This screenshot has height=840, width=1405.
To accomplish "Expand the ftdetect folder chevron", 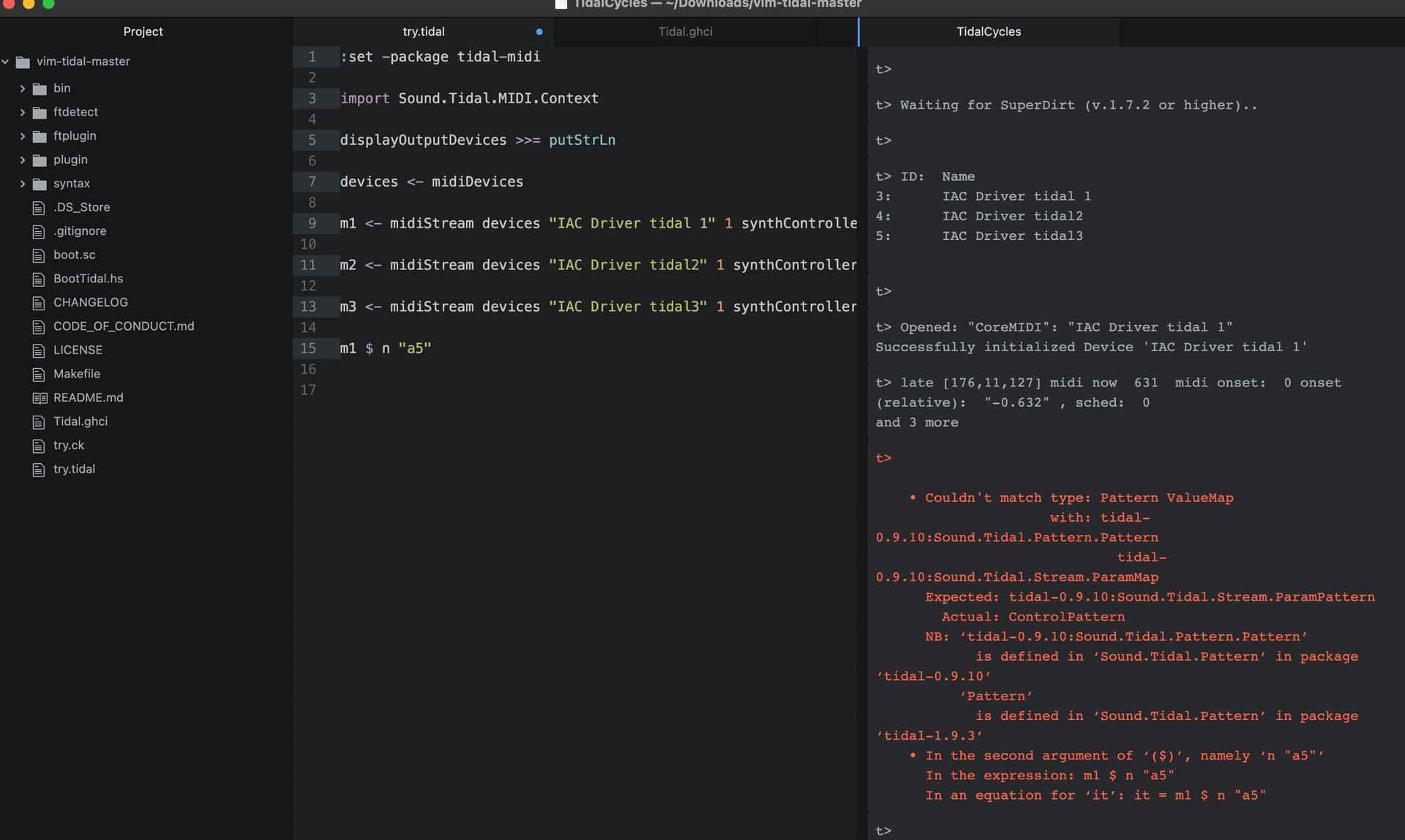I will click(x=22, y=113).
